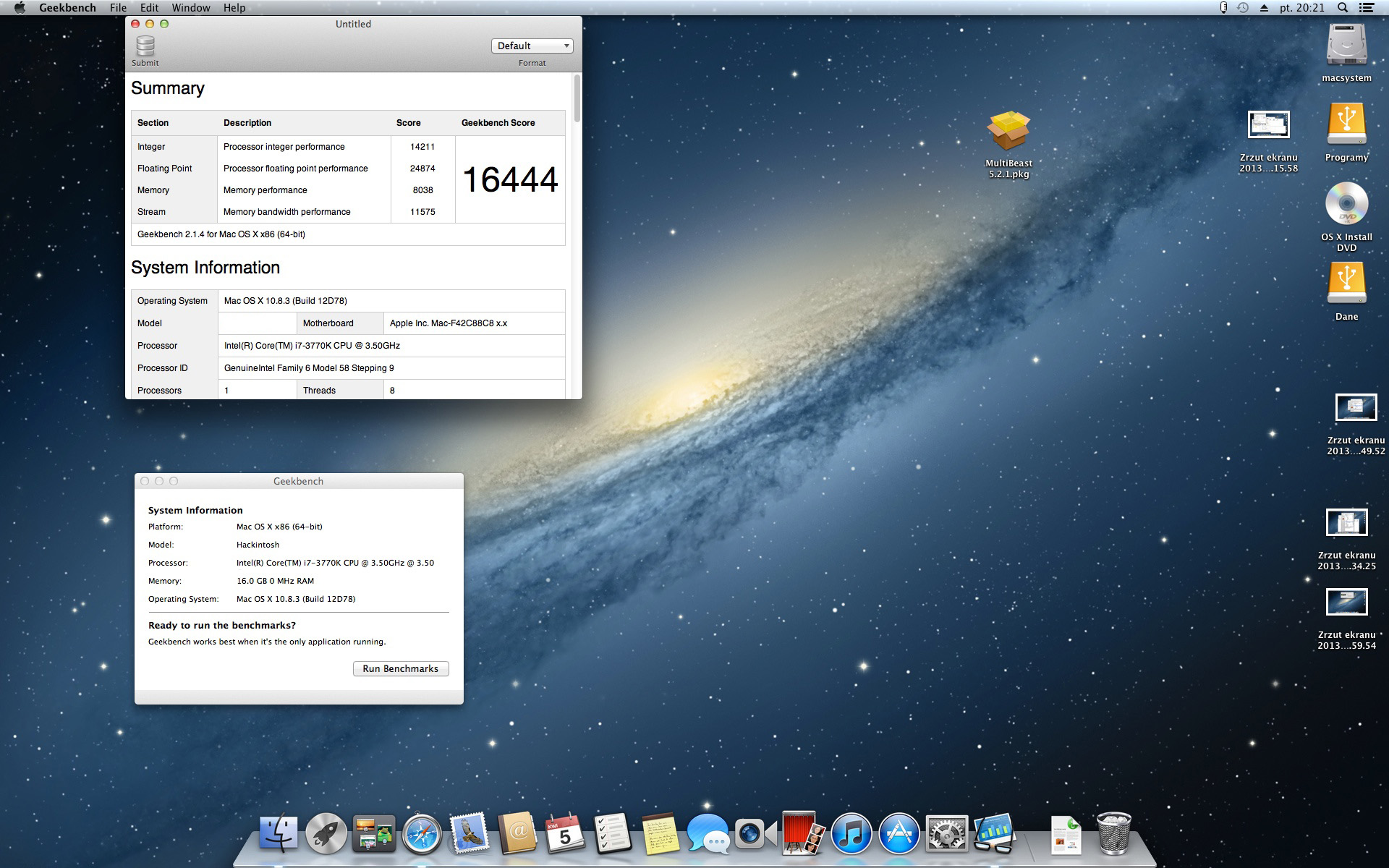Select the OS X Install DVD icon
1389x868 pixels.
1346,203
